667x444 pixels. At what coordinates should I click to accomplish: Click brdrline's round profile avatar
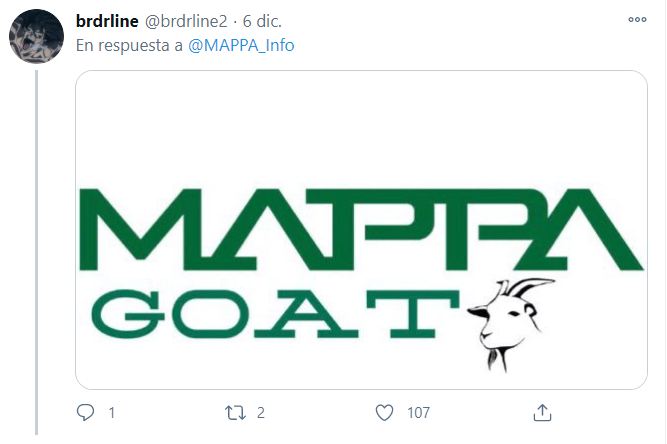pyautogui.click(x=38, y=38)
